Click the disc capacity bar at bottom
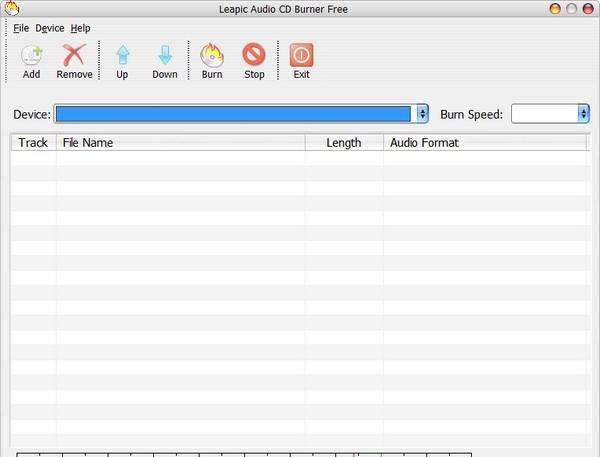This screenshot has height=457, width=600. point(244,455)
